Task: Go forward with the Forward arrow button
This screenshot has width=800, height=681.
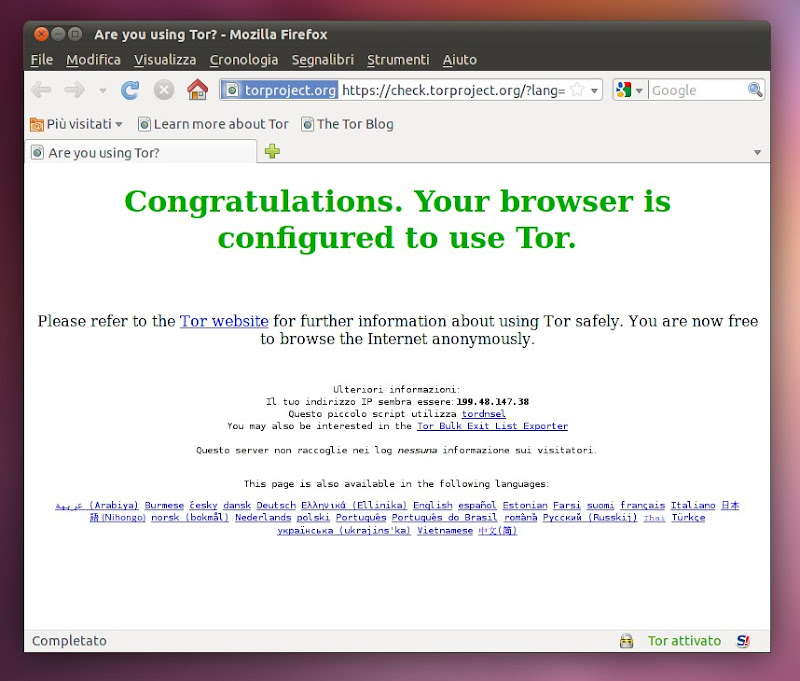Action: point(74,90)
